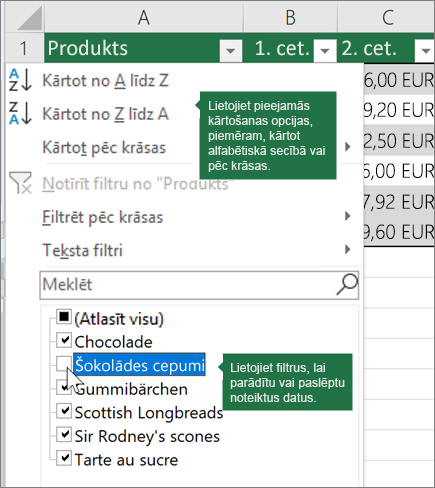
Task: Uncheck the Gummibärchen checkbox
Action: (x=63, y=387)
